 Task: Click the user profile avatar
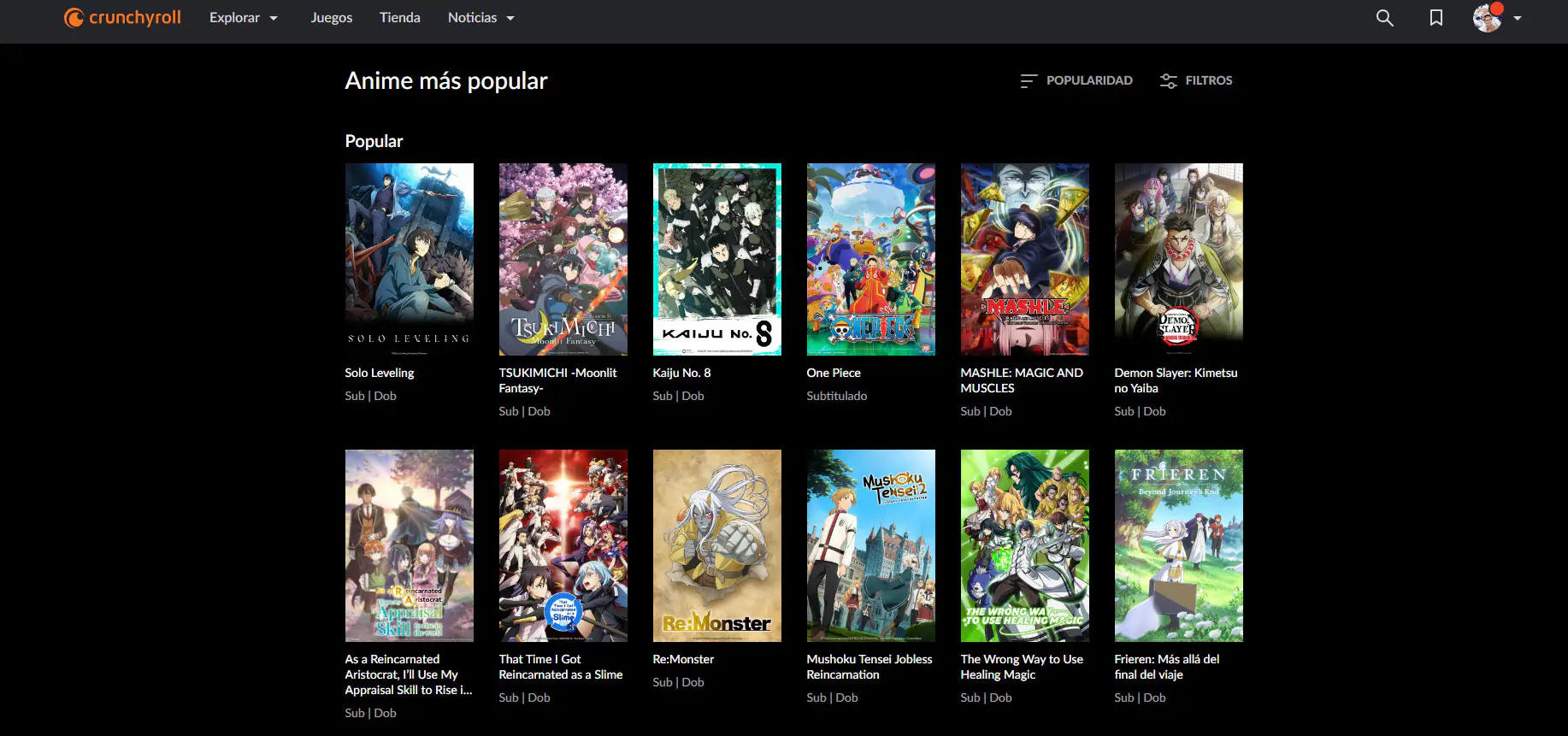1488,18
